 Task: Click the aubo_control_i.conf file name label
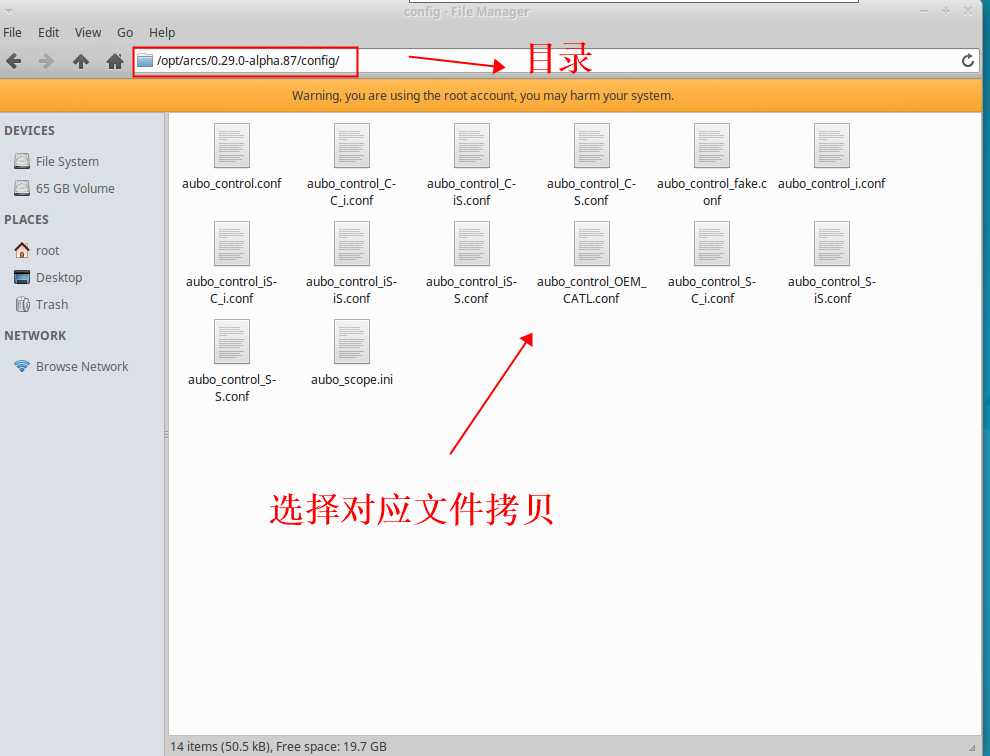pyautogui.click(x=832, y=184)
